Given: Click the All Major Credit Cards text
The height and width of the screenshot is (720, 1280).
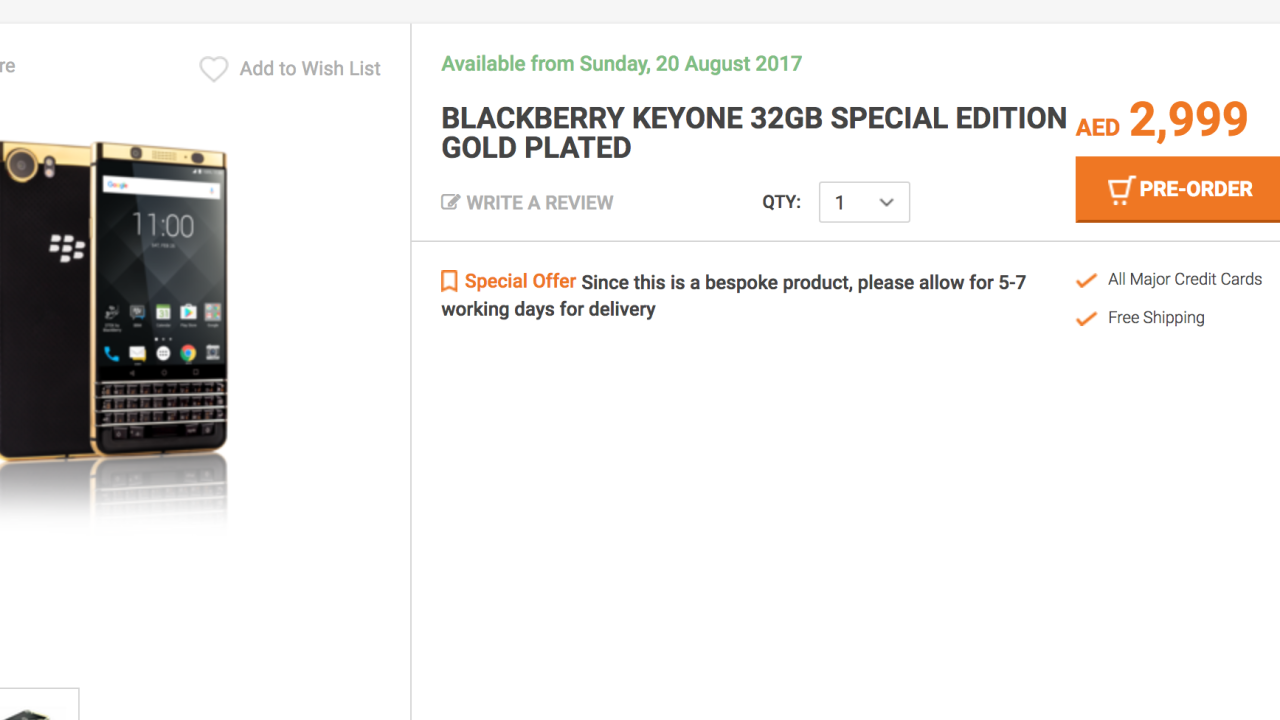Looking at the screenshot, I should (x=1184, y=279).
